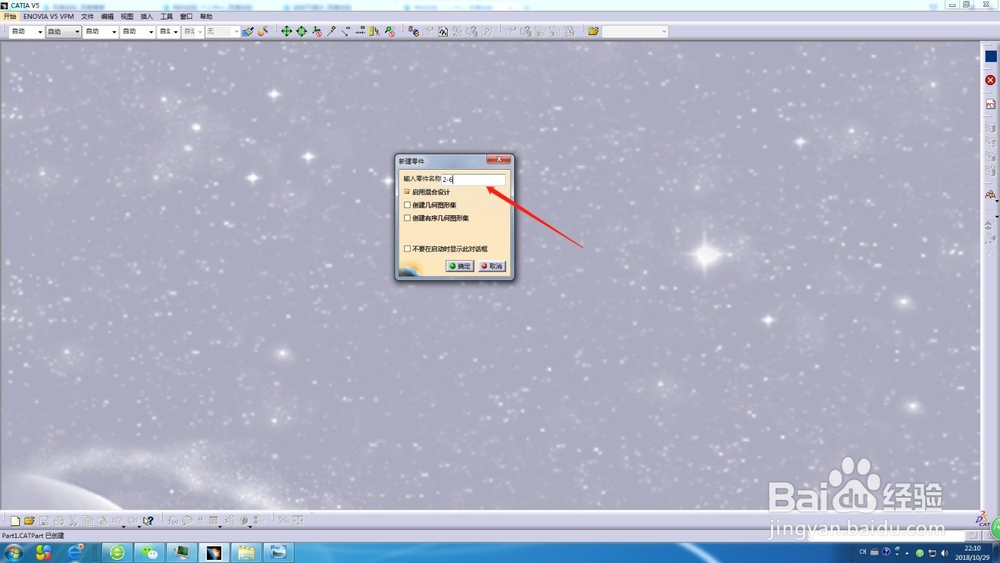The image size is (1000, 563).
Task: Click the design table icon in bottom toolbar
Action: 213,521
